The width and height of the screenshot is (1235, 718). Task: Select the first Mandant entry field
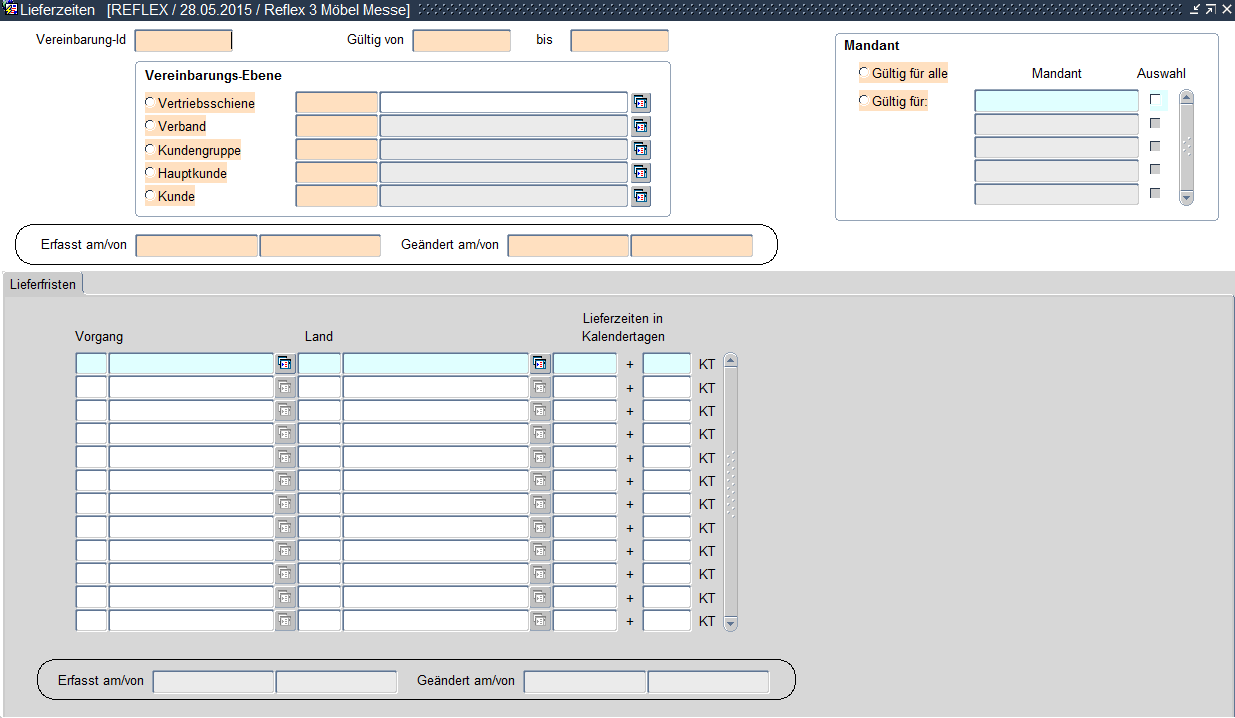[1056, 101]
